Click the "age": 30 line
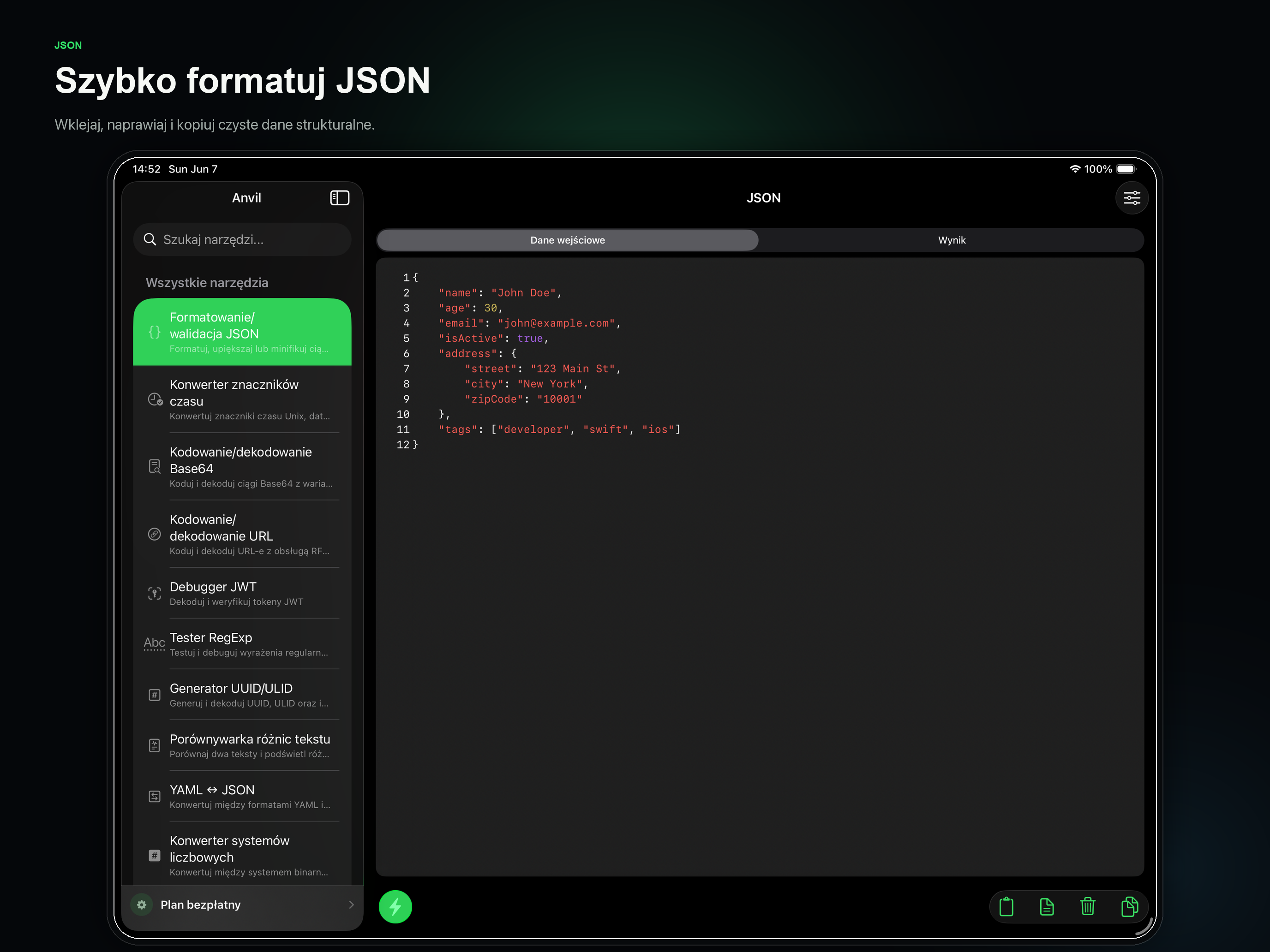 coord(470,308)
